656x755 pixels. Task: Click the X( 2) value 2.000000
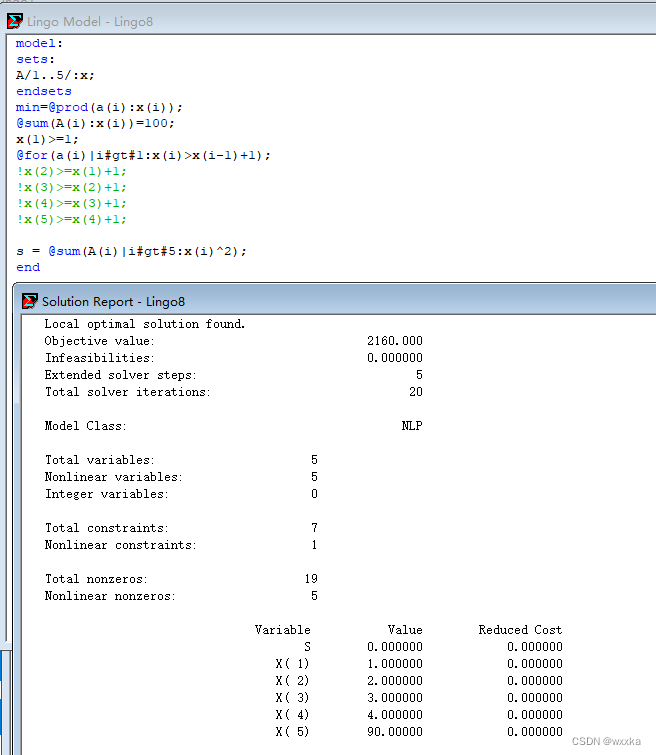pyautogui.click(x=394, y=681)
